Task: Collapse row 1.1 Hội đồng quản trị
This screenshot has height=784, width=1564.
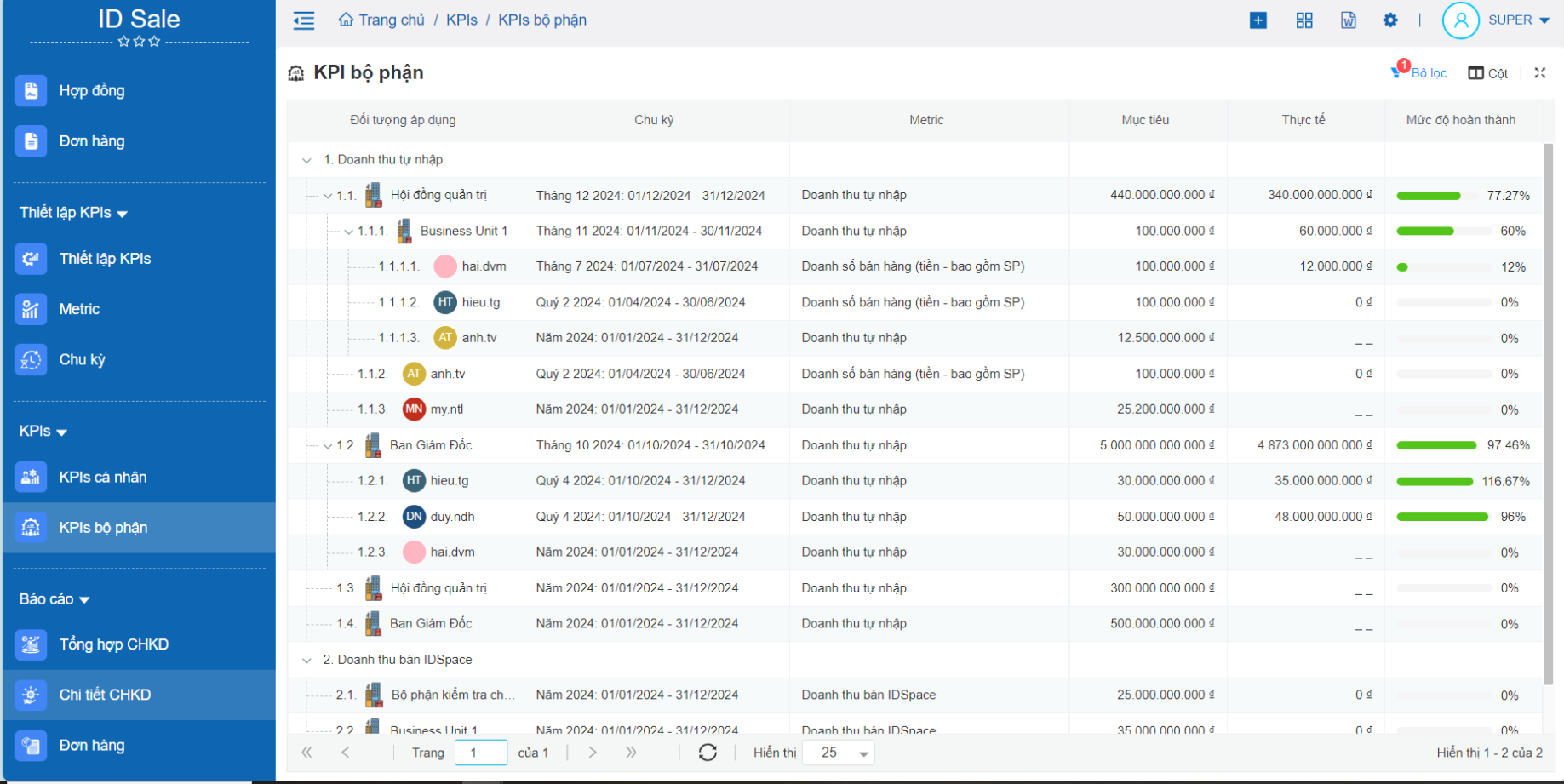Action: point(328,196)
